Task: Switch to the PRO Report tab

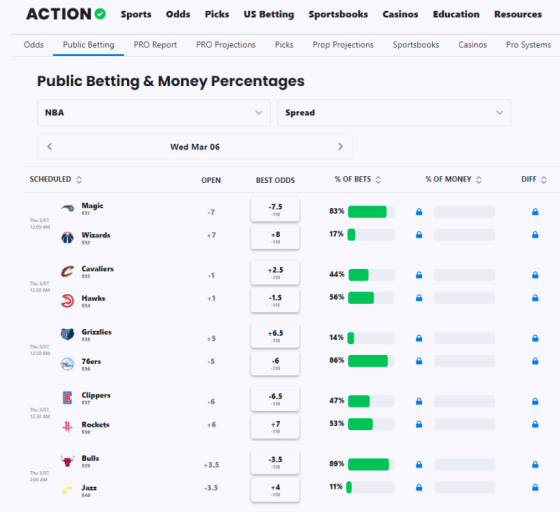Action: [155, 45]
